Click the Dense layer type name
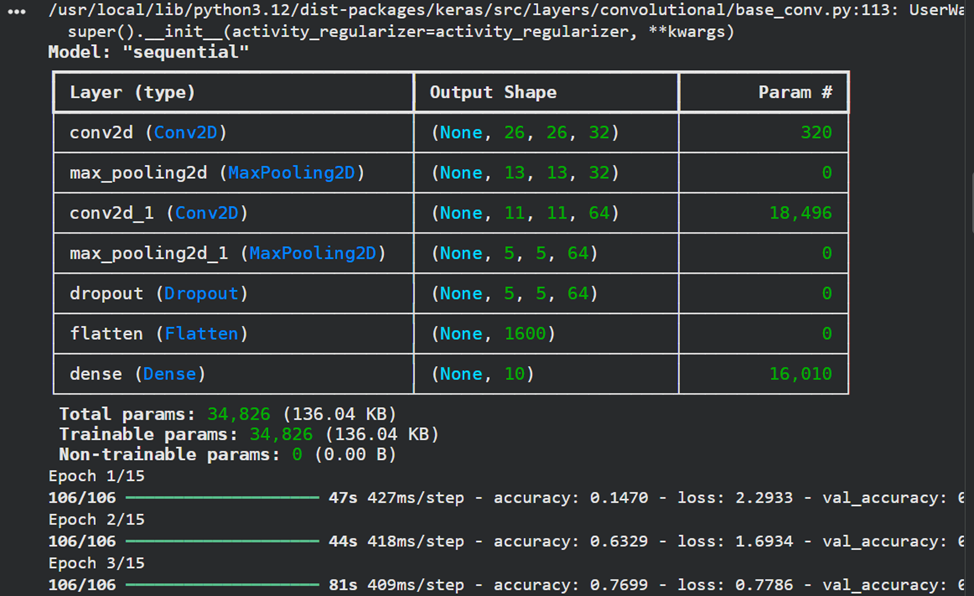 [170, 374]
